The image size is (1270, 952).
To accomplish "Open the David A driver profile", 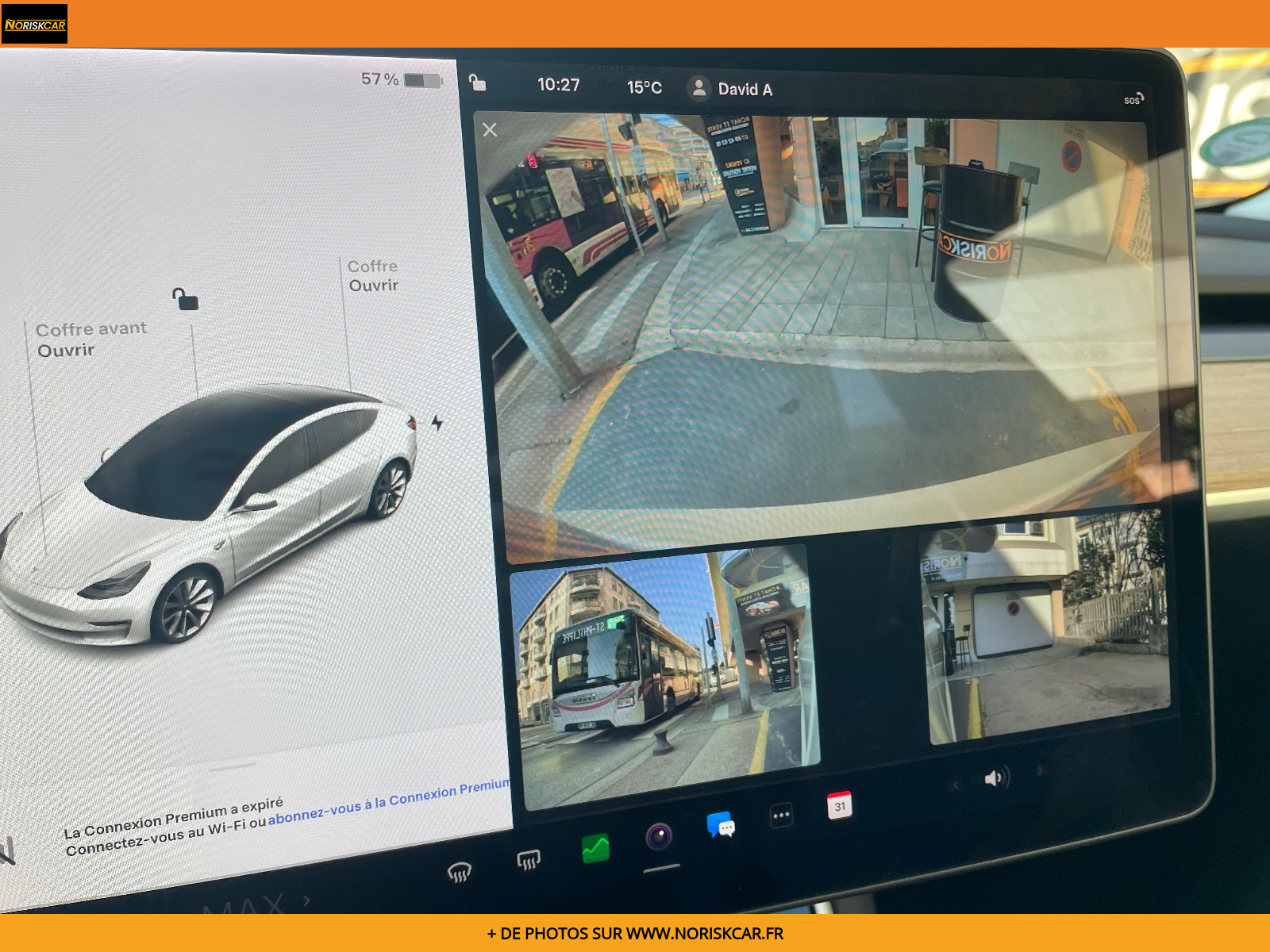I will pyautogui.click(x=730, y=88).
